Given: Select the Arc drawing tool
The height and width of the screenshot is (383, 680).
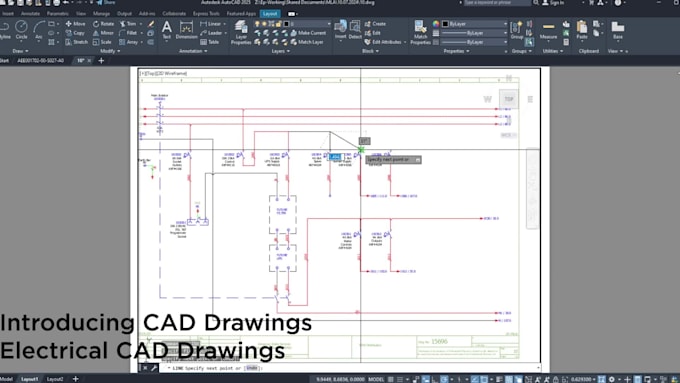Looking at the screenshot, I should pos(39,30).
